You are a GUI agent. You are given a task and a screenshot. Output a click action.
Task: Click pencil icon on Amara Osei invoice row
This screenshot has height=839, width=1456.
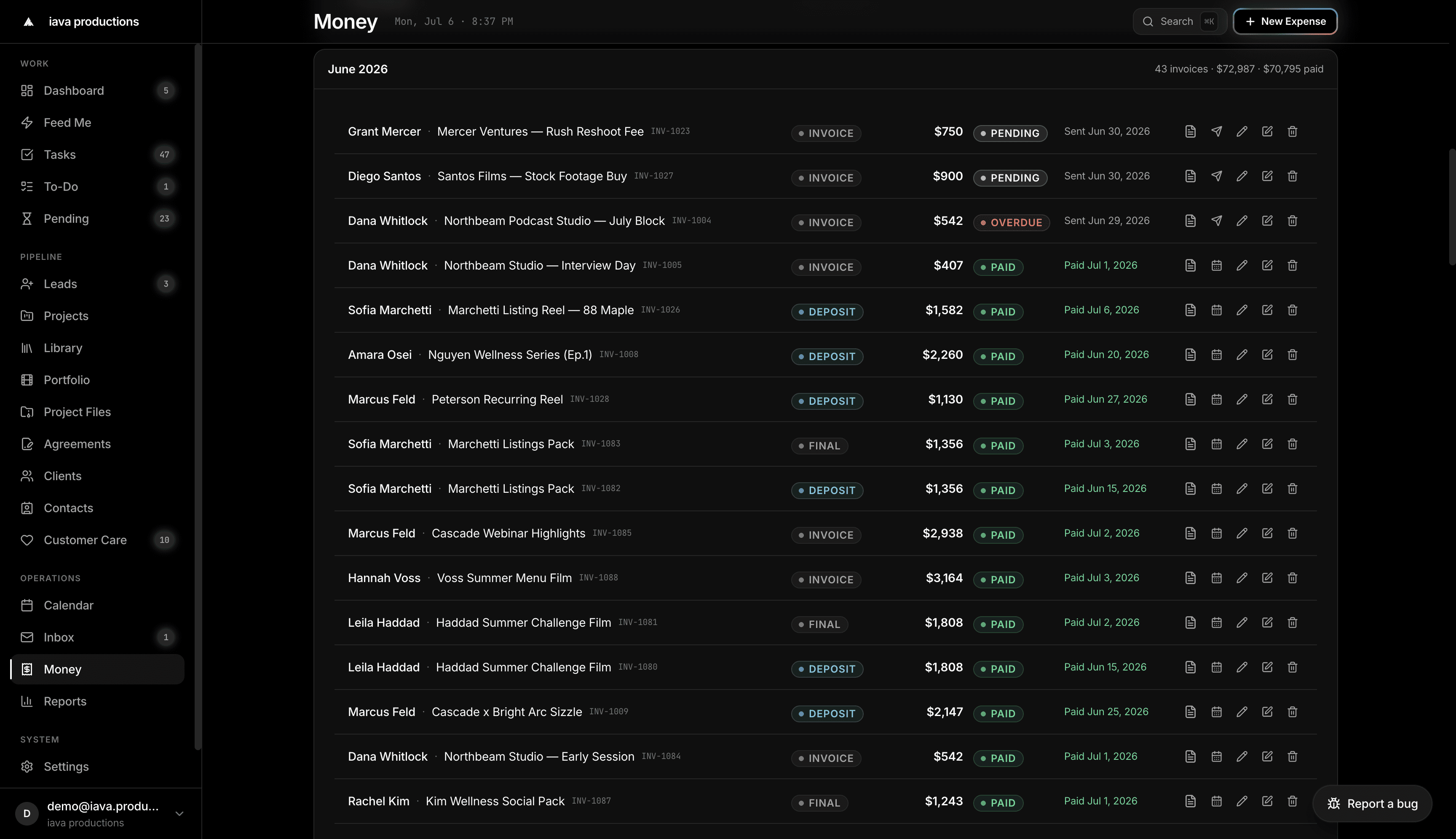coord(1242,355)
